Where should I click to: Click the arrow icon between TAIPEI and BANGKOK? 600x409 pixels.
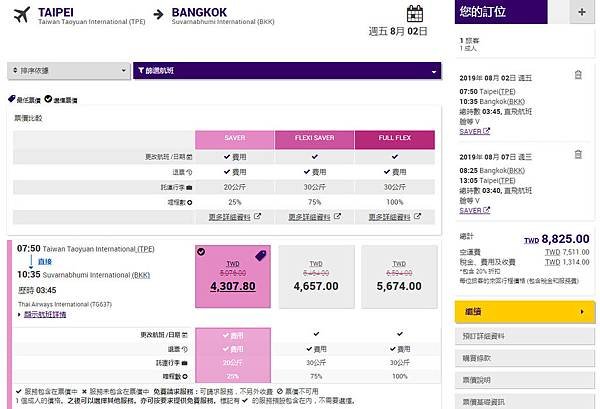click(x=158, y=15)
